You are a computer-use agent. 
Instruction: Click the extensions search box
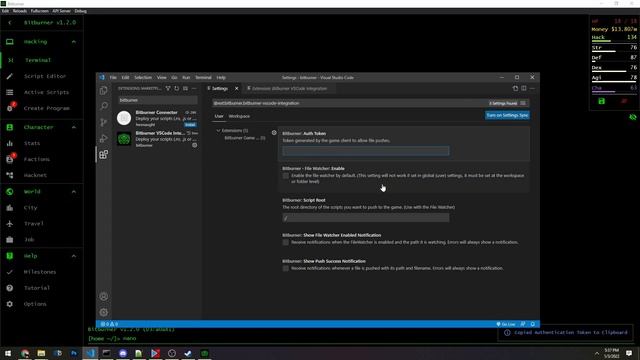[158, 100]
